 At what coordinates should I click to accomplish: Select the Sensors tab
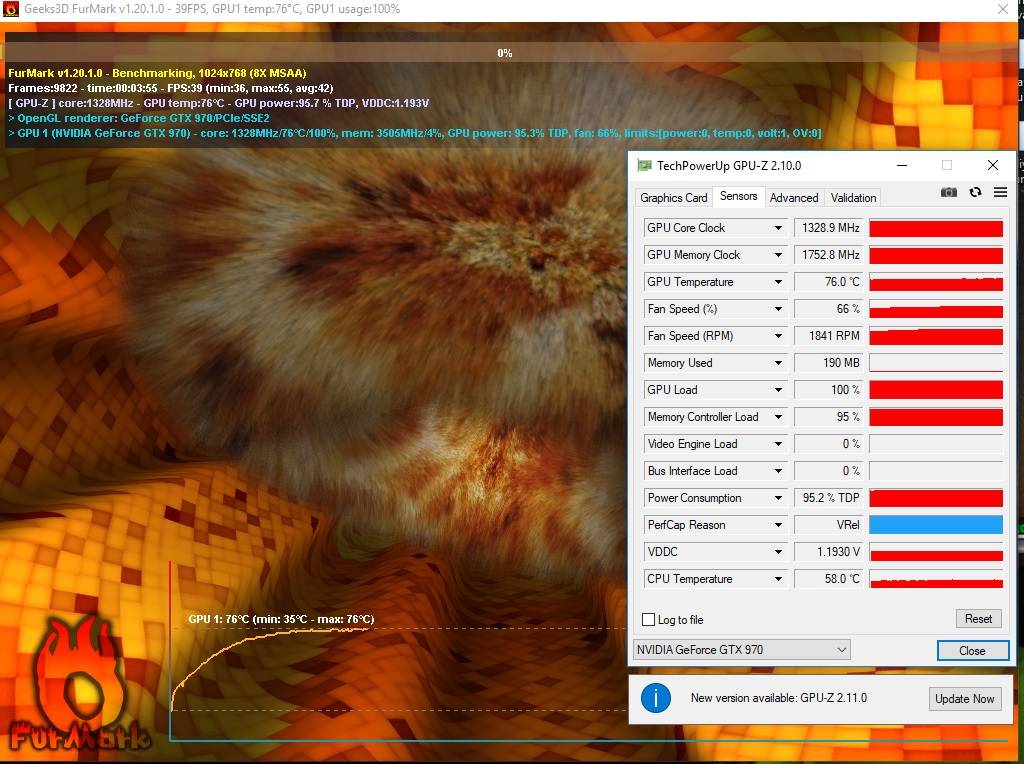pos(739,196)
